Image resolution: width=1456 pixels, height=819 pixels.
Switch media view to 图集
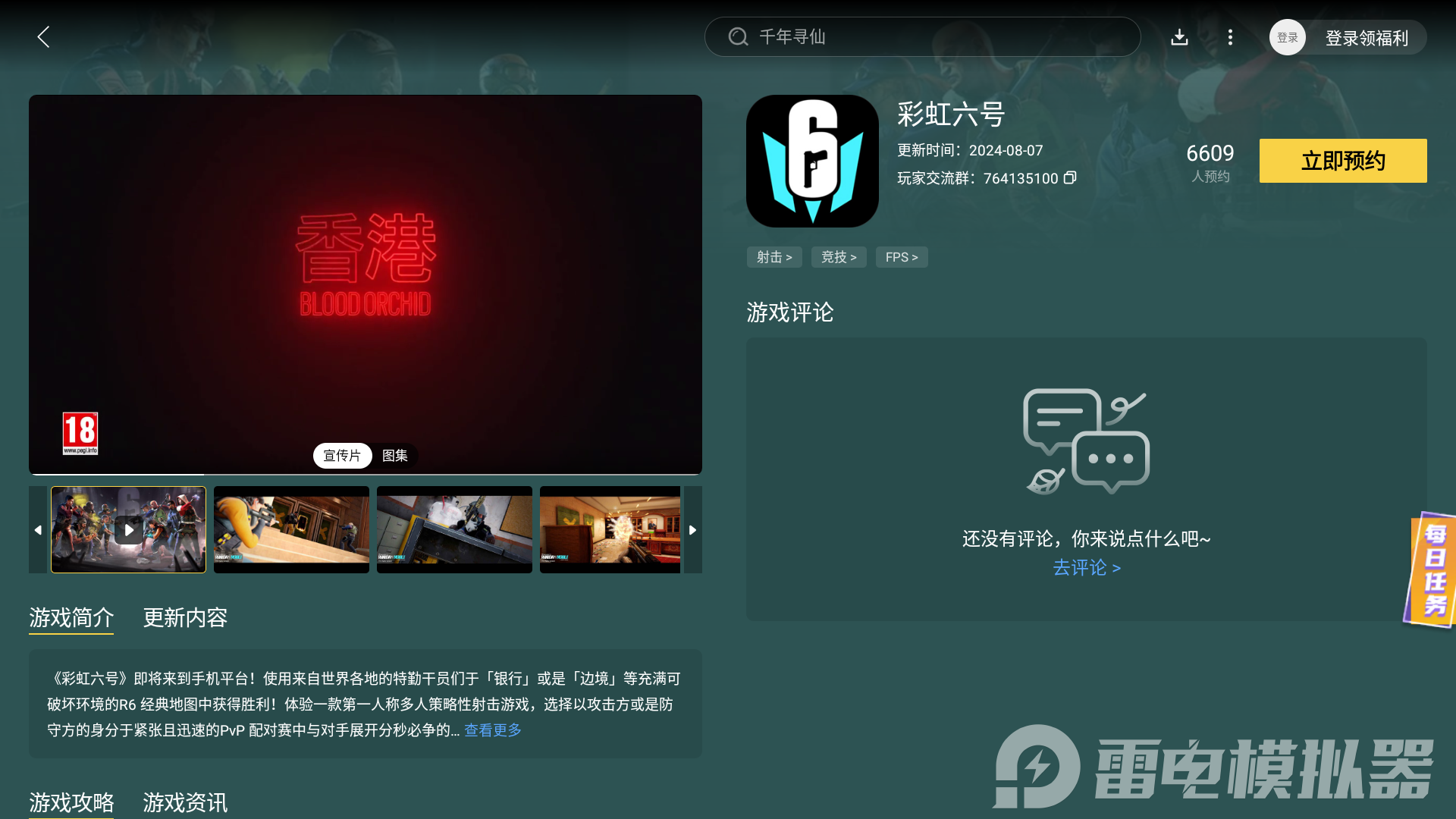tap(395, 456)
